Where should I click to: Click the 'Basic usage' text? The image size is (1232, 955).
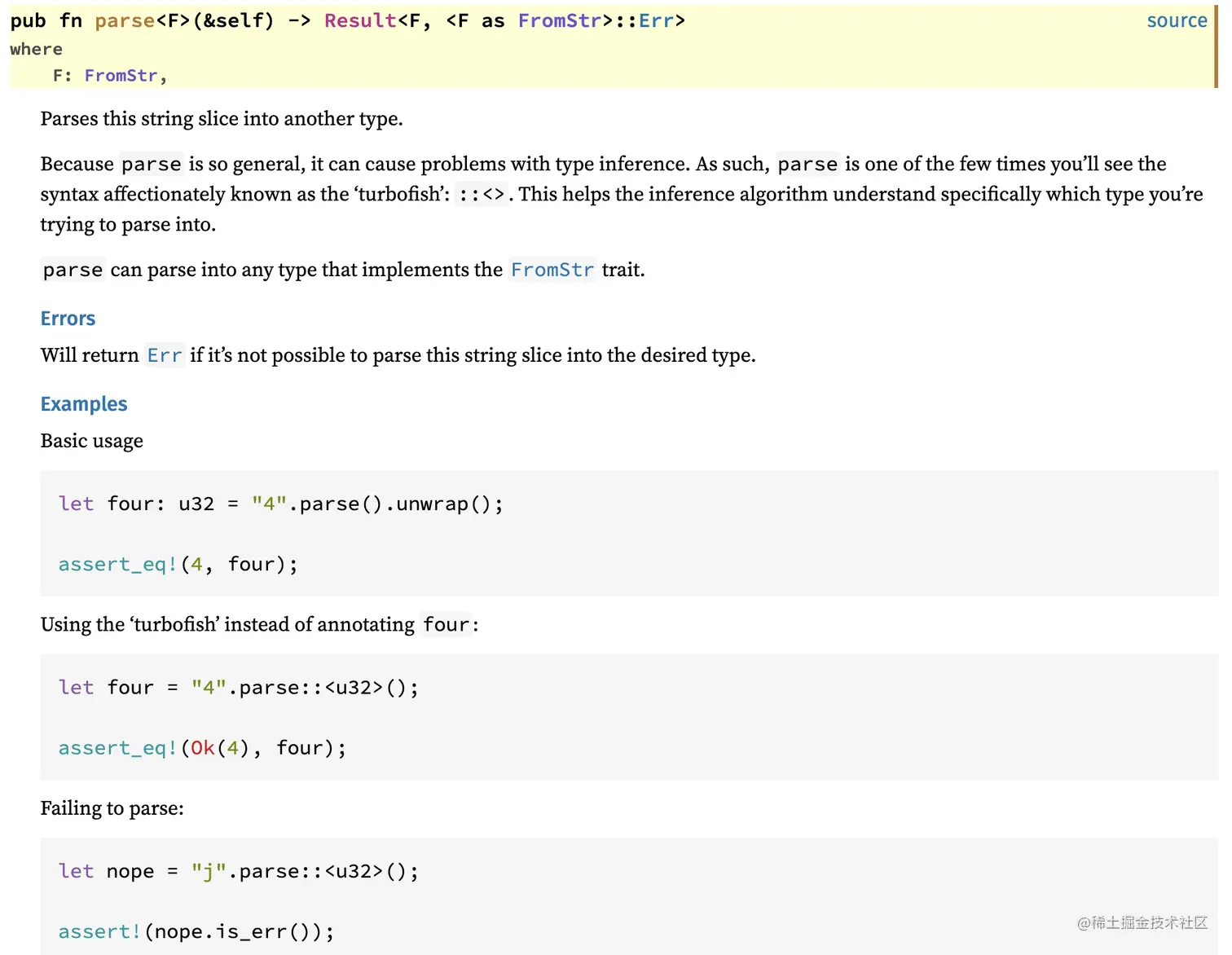[92, 441]
